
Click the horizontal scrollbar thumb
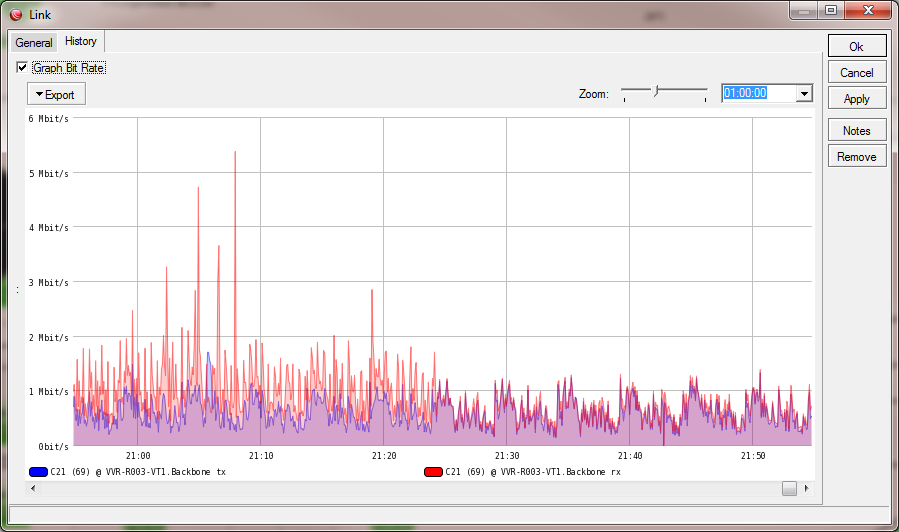click(x=789, y=488)
